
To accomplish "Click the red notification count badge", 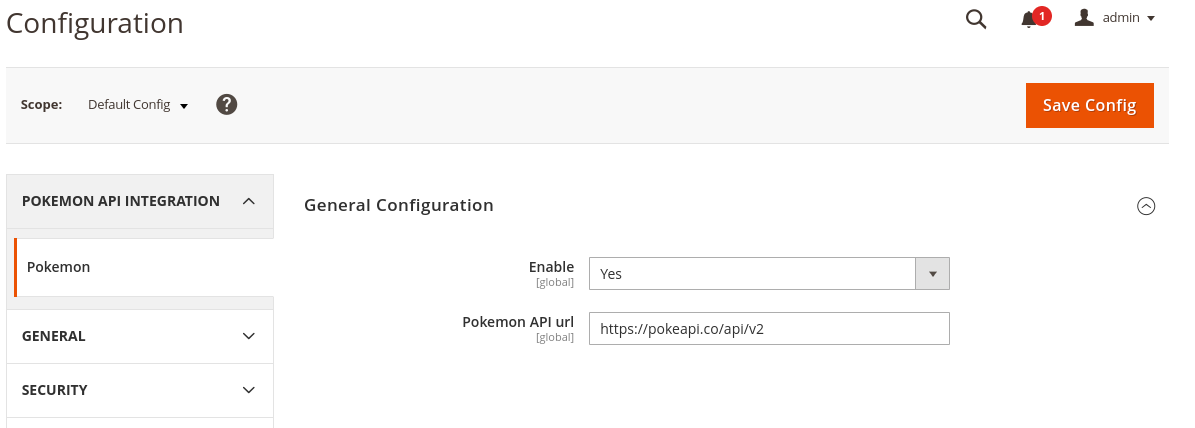I will 1041,15.
